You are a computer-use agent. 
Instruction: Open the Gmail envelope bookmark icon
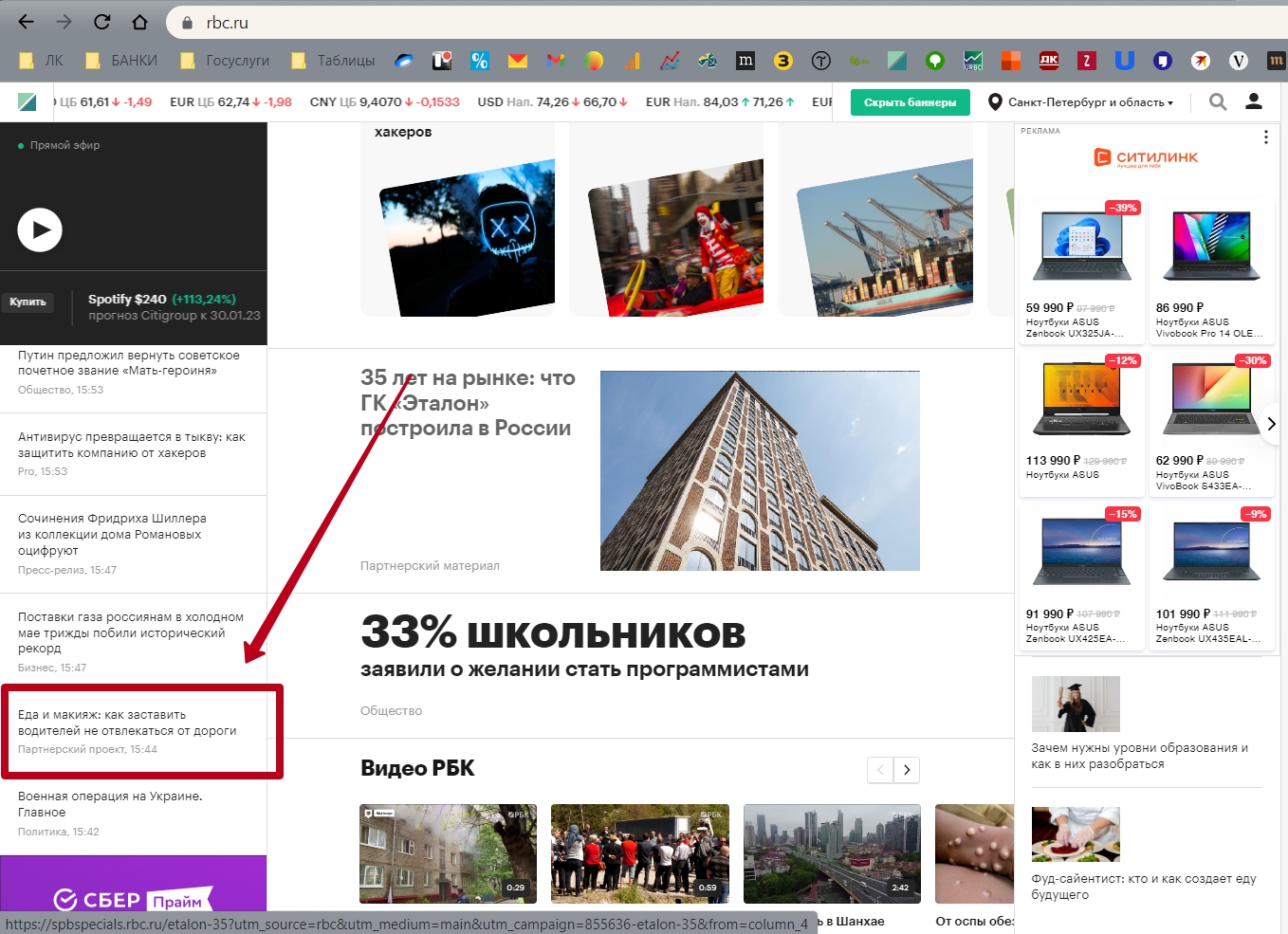coord(517,61)
